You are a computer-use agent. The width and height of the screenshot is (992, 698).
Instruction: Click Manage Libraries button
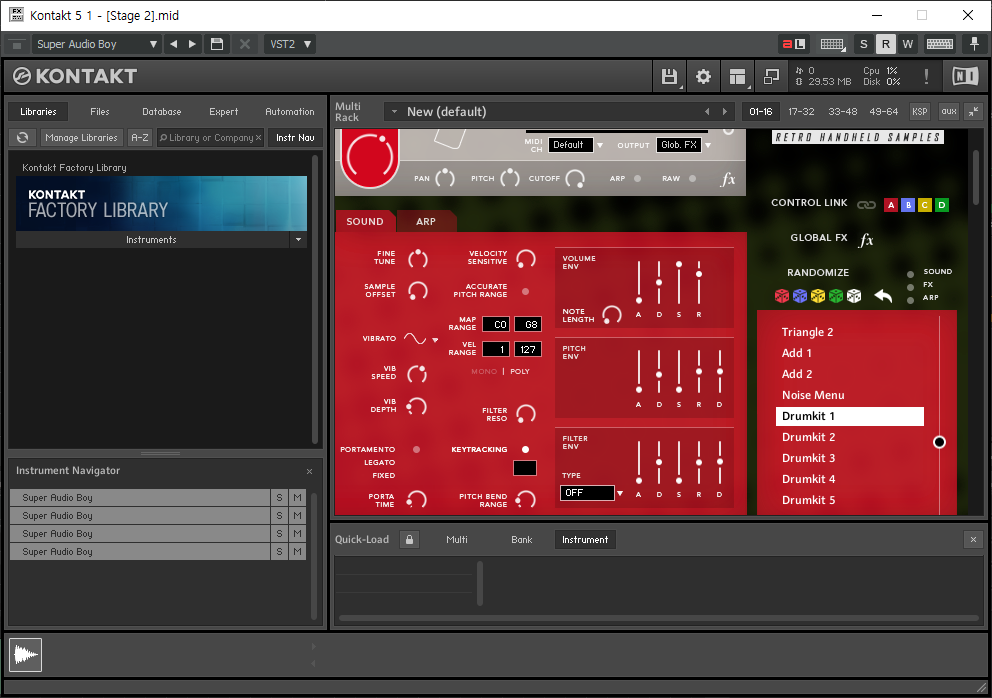click(82, 137)
